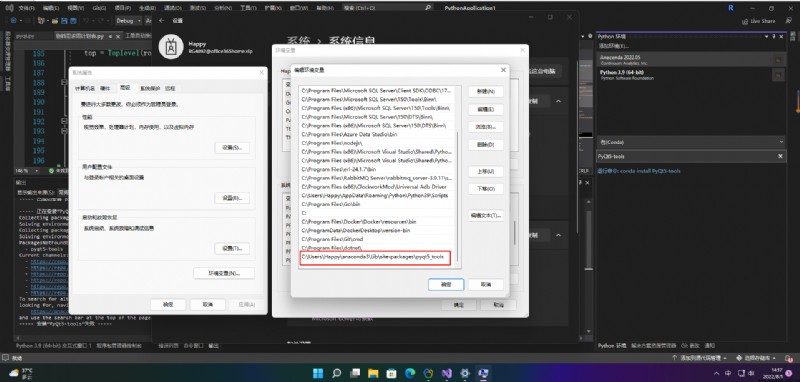
Task: Open Microsoft Store from taskbar
Action: pos(391,373)
